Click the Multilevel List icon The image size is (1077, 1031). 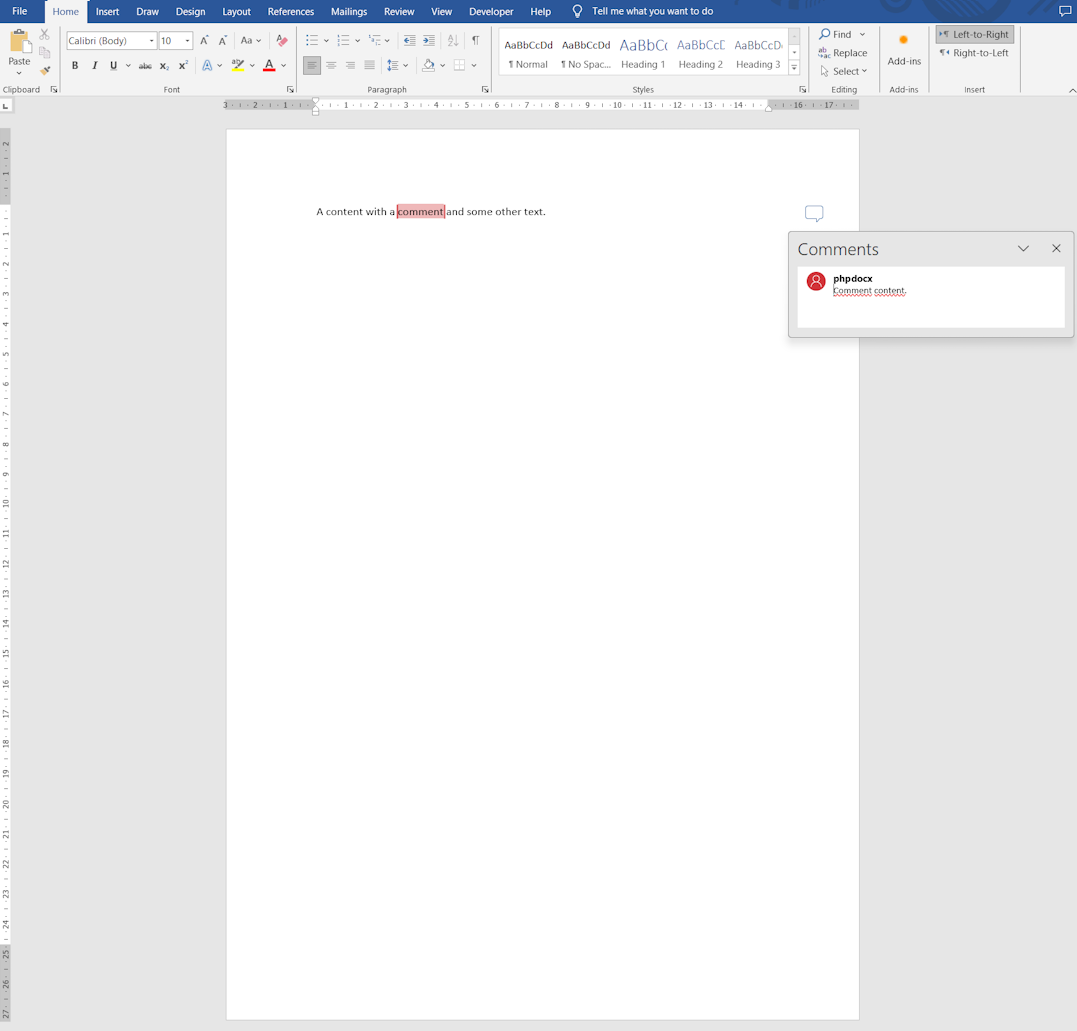pyautogui.click(x=374, y=41)
